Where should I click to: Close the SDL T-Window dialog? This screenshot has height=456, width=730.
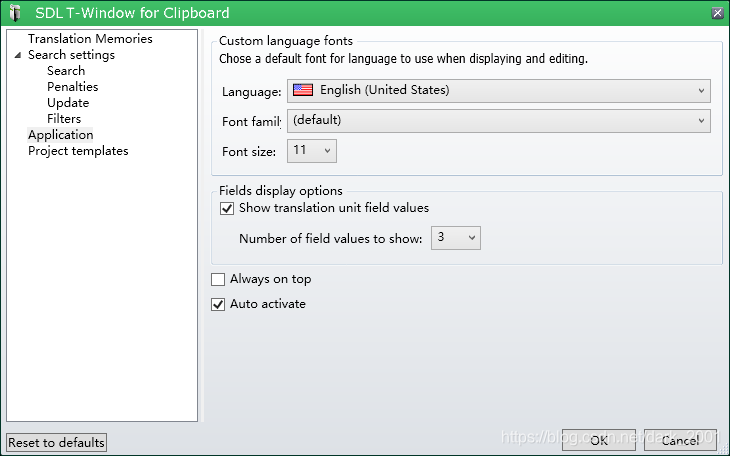click(717, 13)
